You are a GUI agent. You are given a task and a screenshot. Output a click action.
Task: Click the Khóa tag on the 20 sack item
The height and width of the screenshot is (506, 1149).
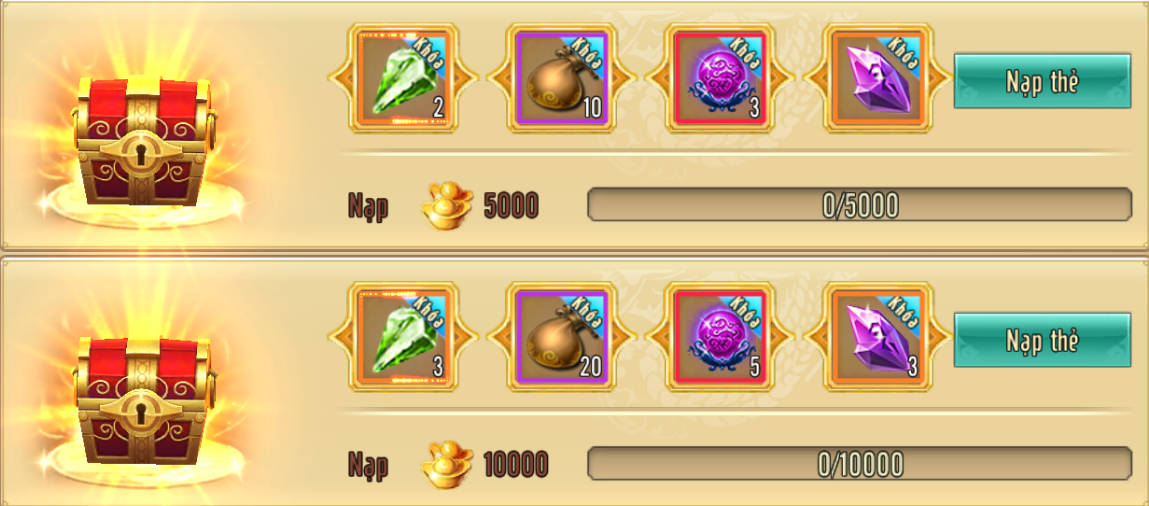(x=588, y=310)
